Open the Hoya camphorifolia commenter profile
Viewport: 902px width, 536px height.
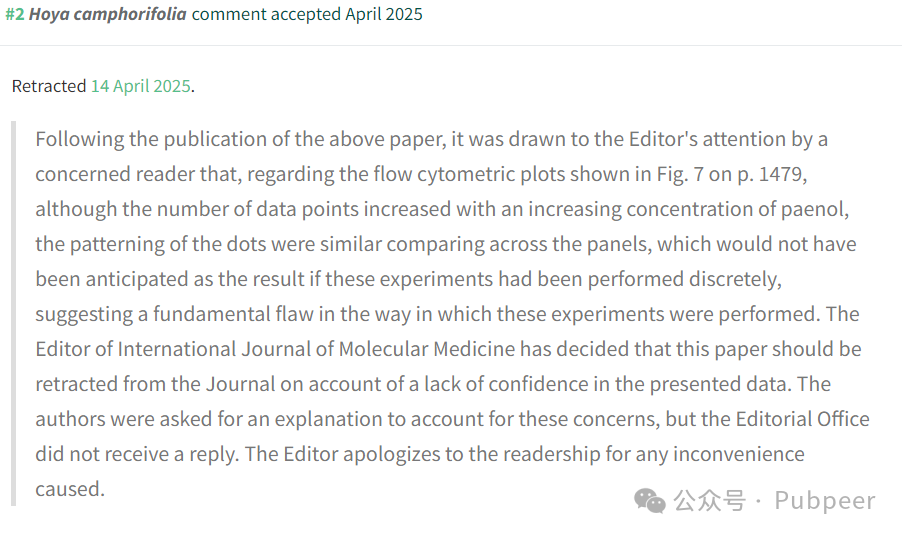tap(108, 14)
